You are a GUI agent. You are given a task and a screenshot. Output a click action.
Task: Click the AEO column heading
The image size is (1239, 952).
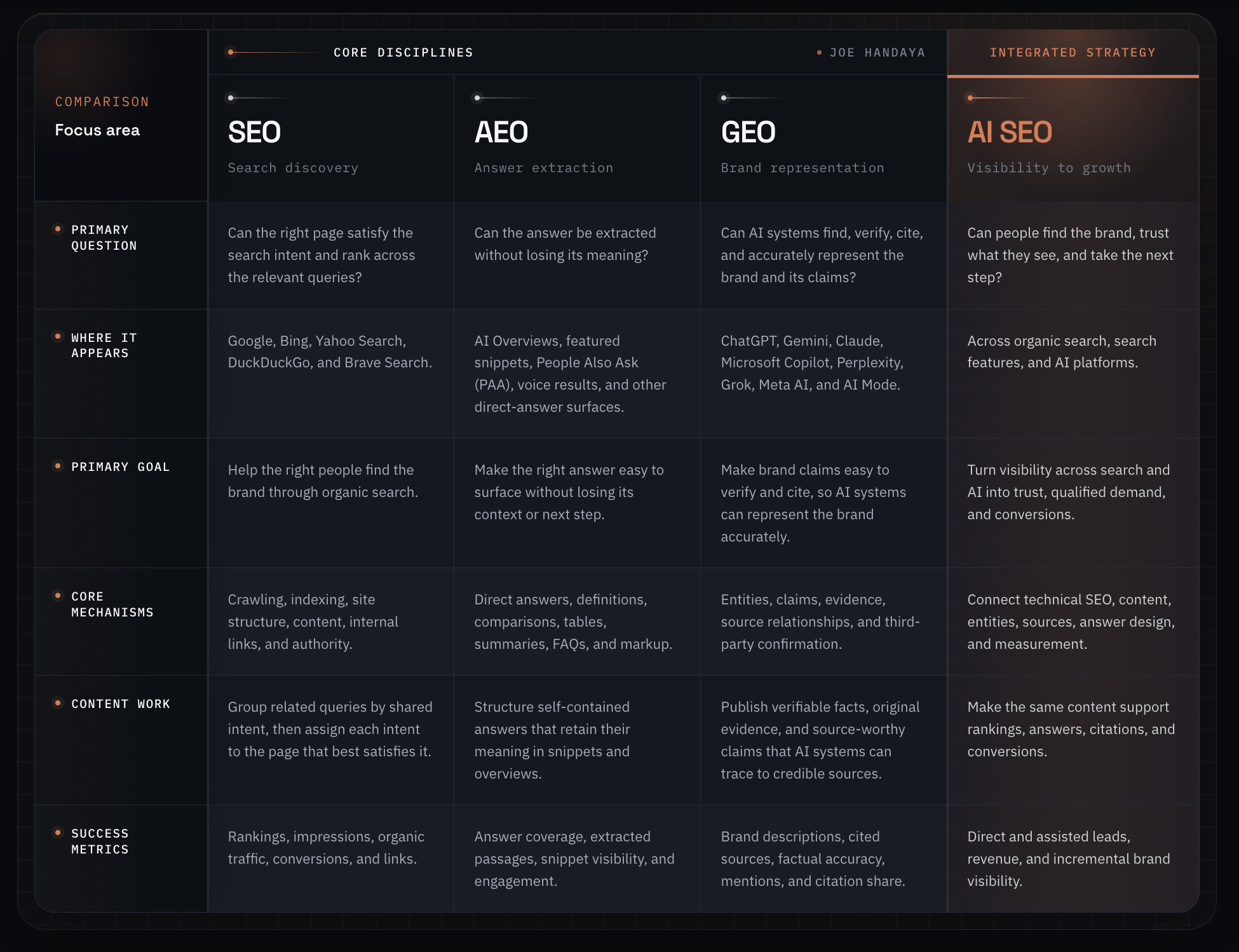pyautogui.click(x=501, y=132)
